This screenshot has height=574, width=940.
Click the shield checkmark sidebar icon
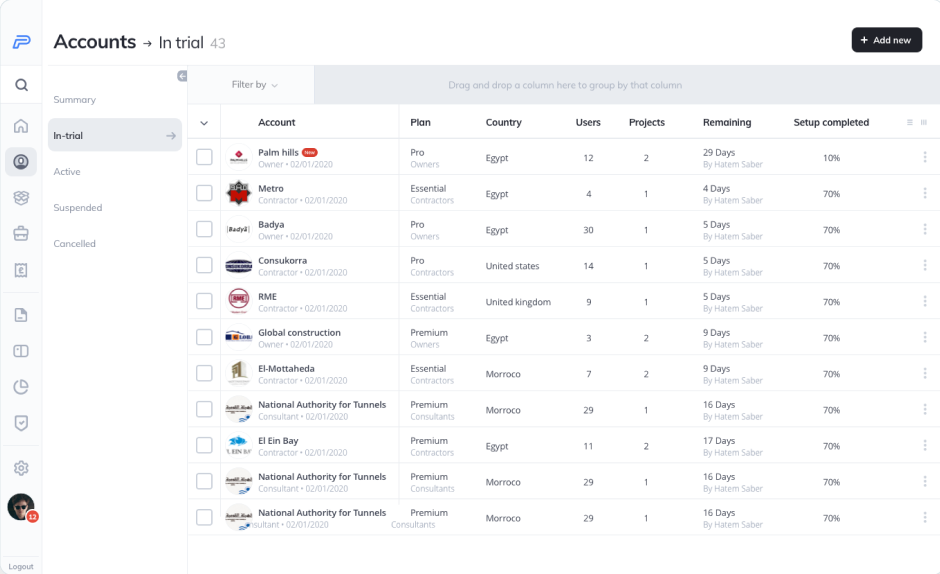pos(21,423)
